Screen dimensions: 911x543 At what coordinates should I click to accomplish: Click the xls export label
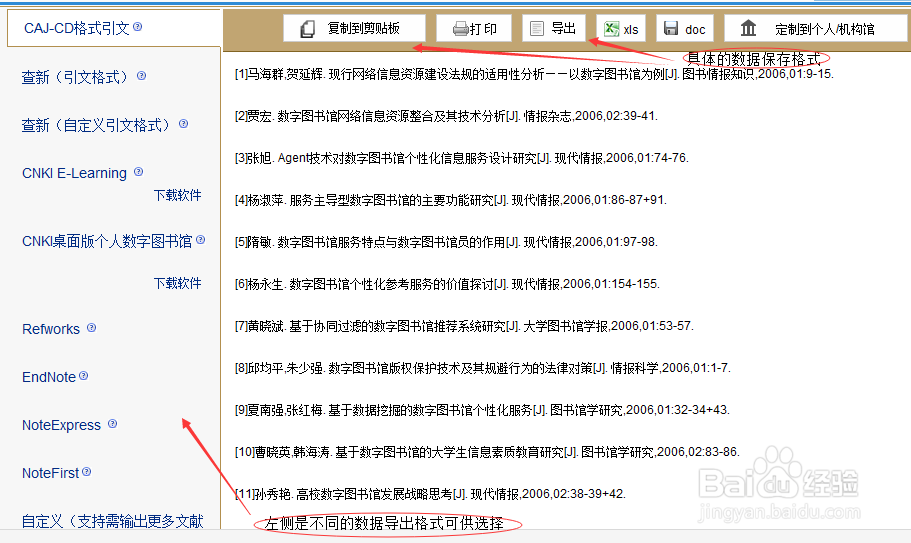(631, 30)
